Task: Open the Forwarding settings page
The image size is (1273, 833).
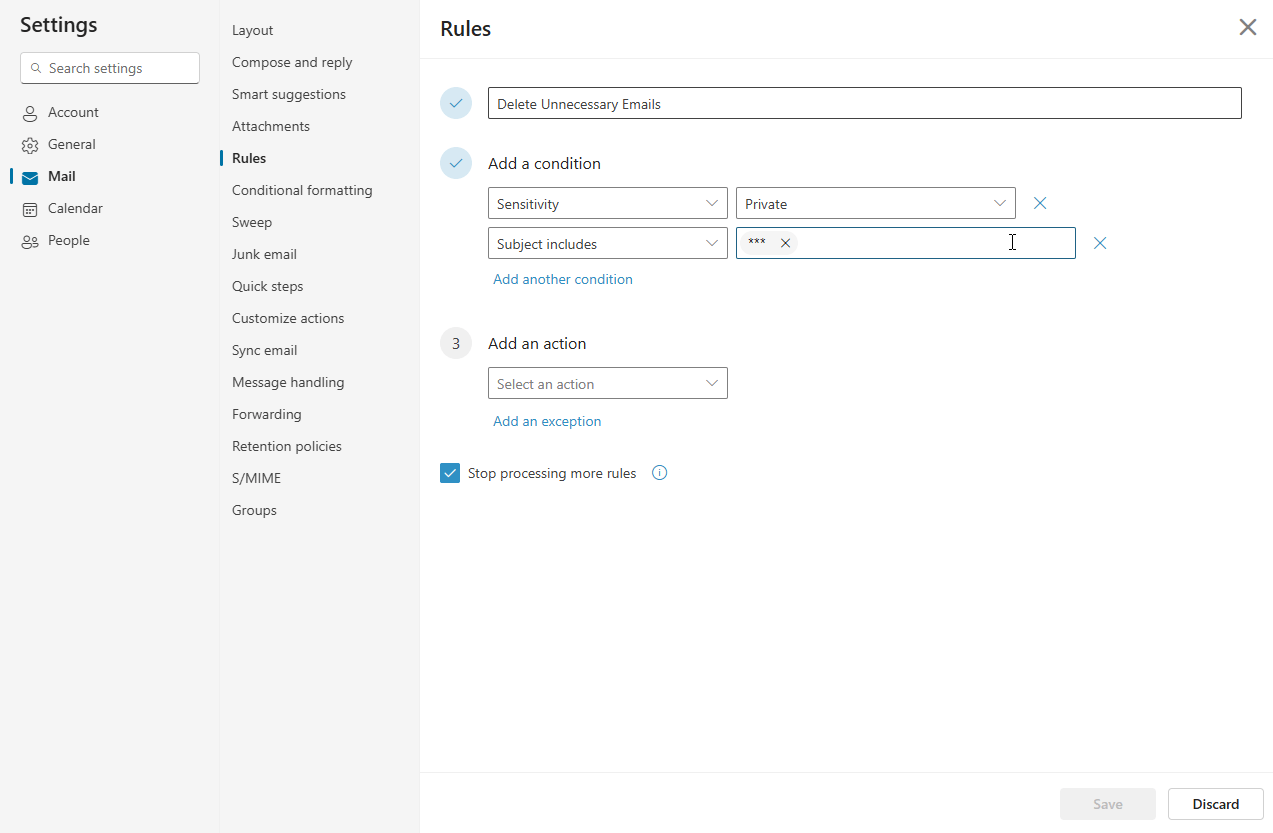Action: coord(266,414)
